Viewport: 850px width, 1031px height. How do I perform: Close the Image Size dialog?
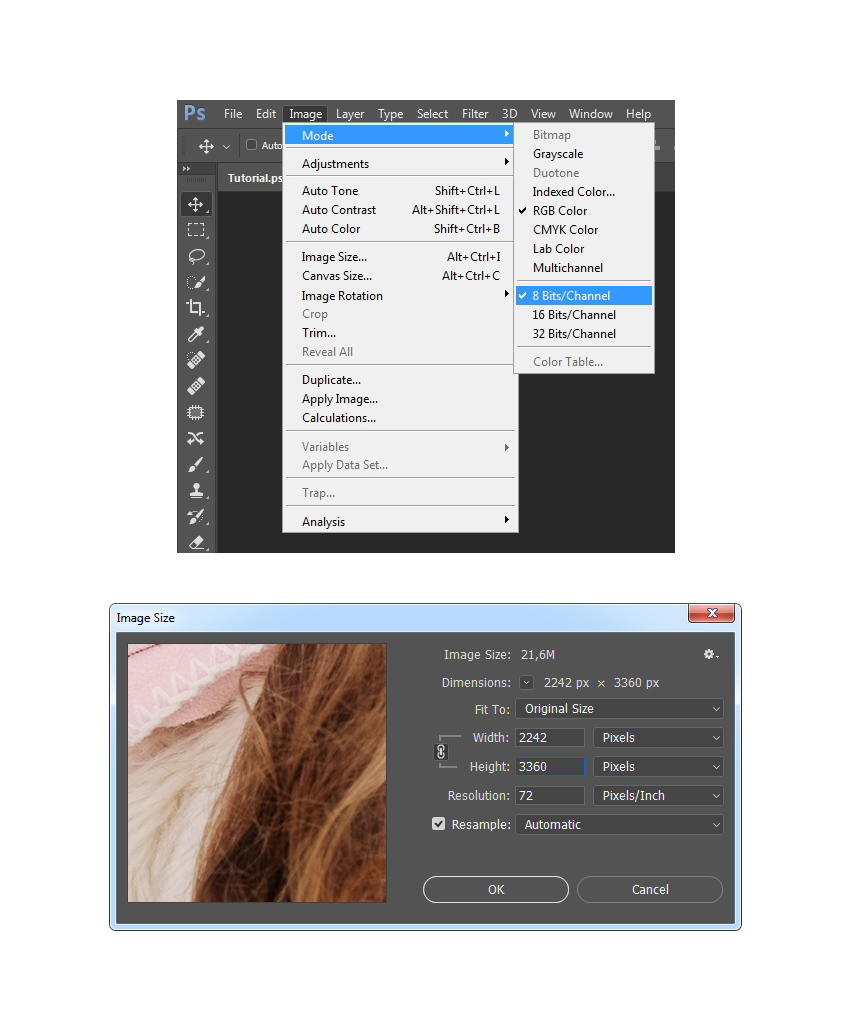tap(712, 613)
